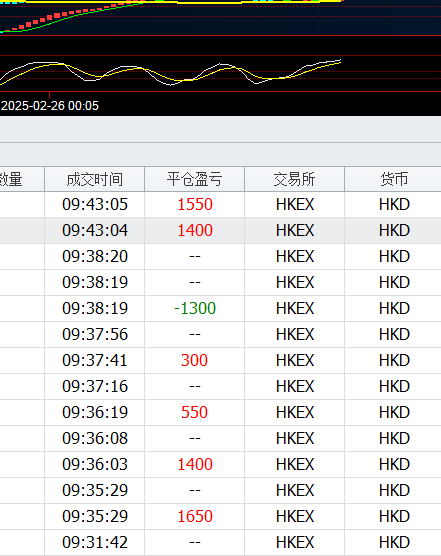Click the -- profit cell at 09:37:16
The image size is (441, 556).
[x=195, y=386]
